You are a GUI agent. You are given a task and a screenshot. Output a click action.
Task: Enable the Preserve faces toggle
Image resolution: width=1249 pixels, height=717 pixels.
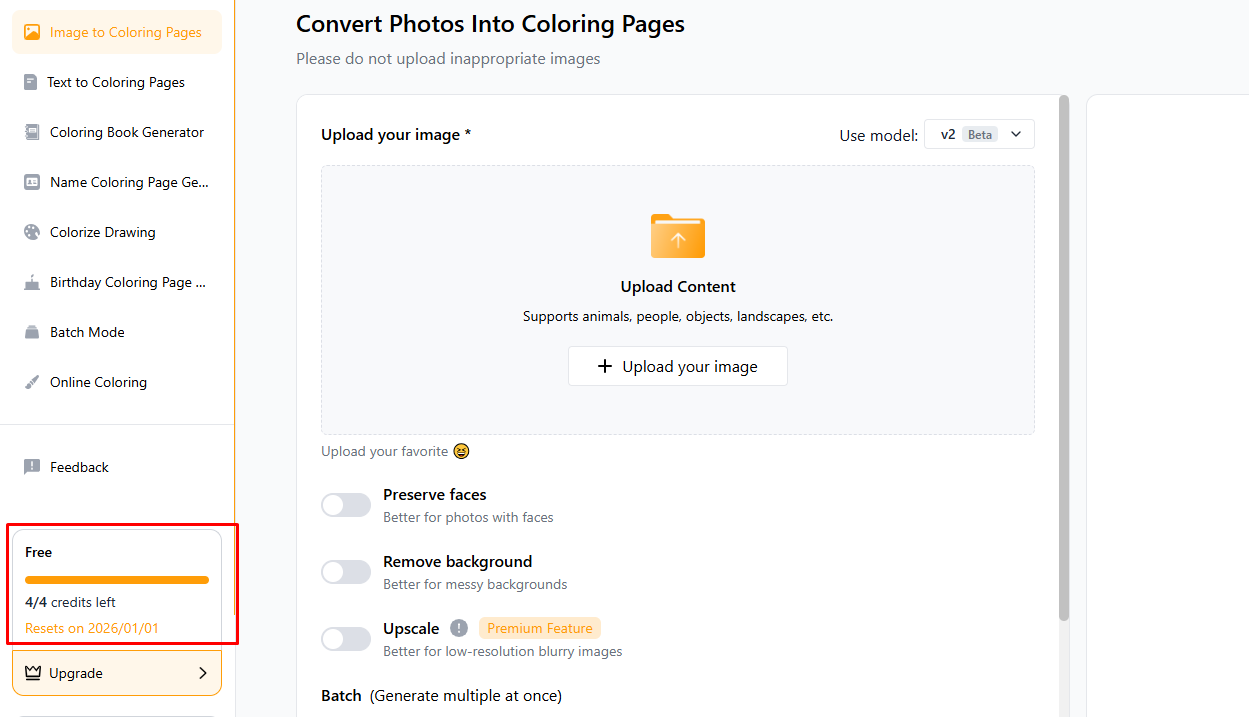[x=346, y=505]
